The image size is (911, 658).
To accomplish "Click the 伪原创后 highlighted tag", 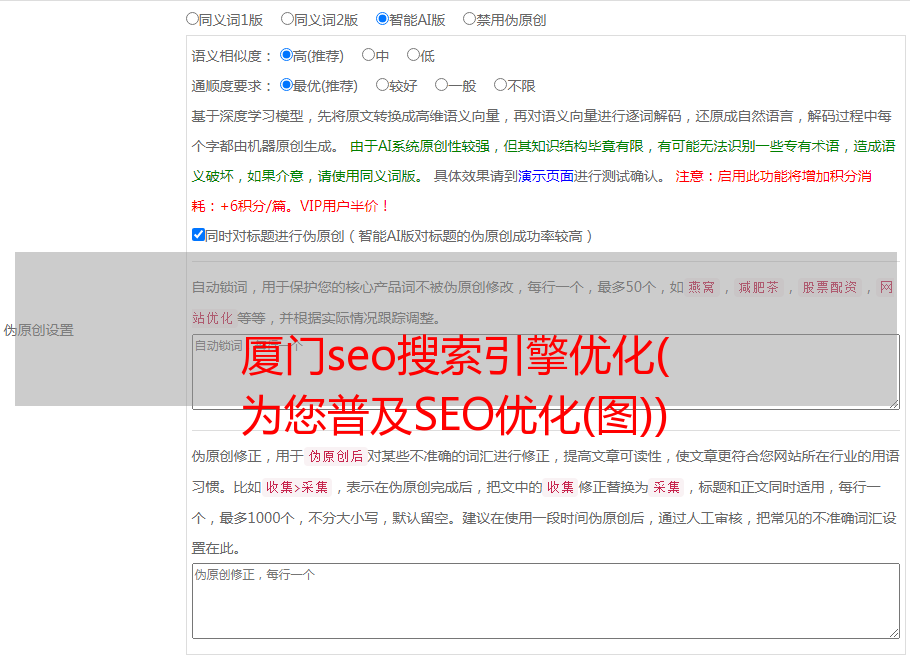I will click(336, 456).
